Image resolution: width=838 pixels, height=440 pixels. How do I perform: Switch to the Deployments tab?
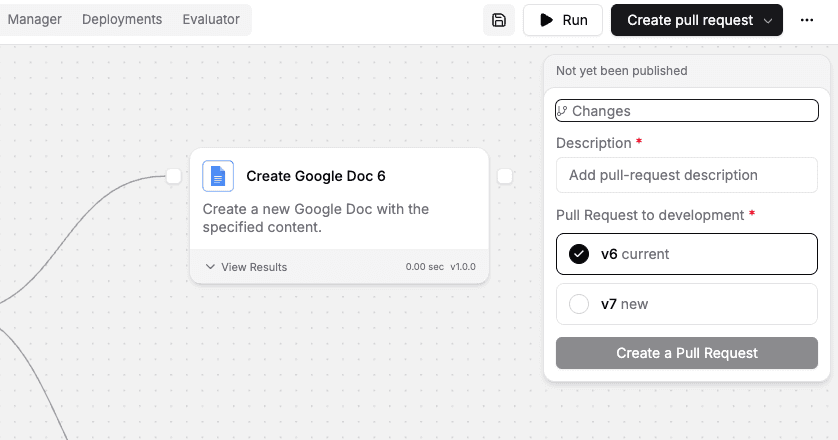(122, 19)
